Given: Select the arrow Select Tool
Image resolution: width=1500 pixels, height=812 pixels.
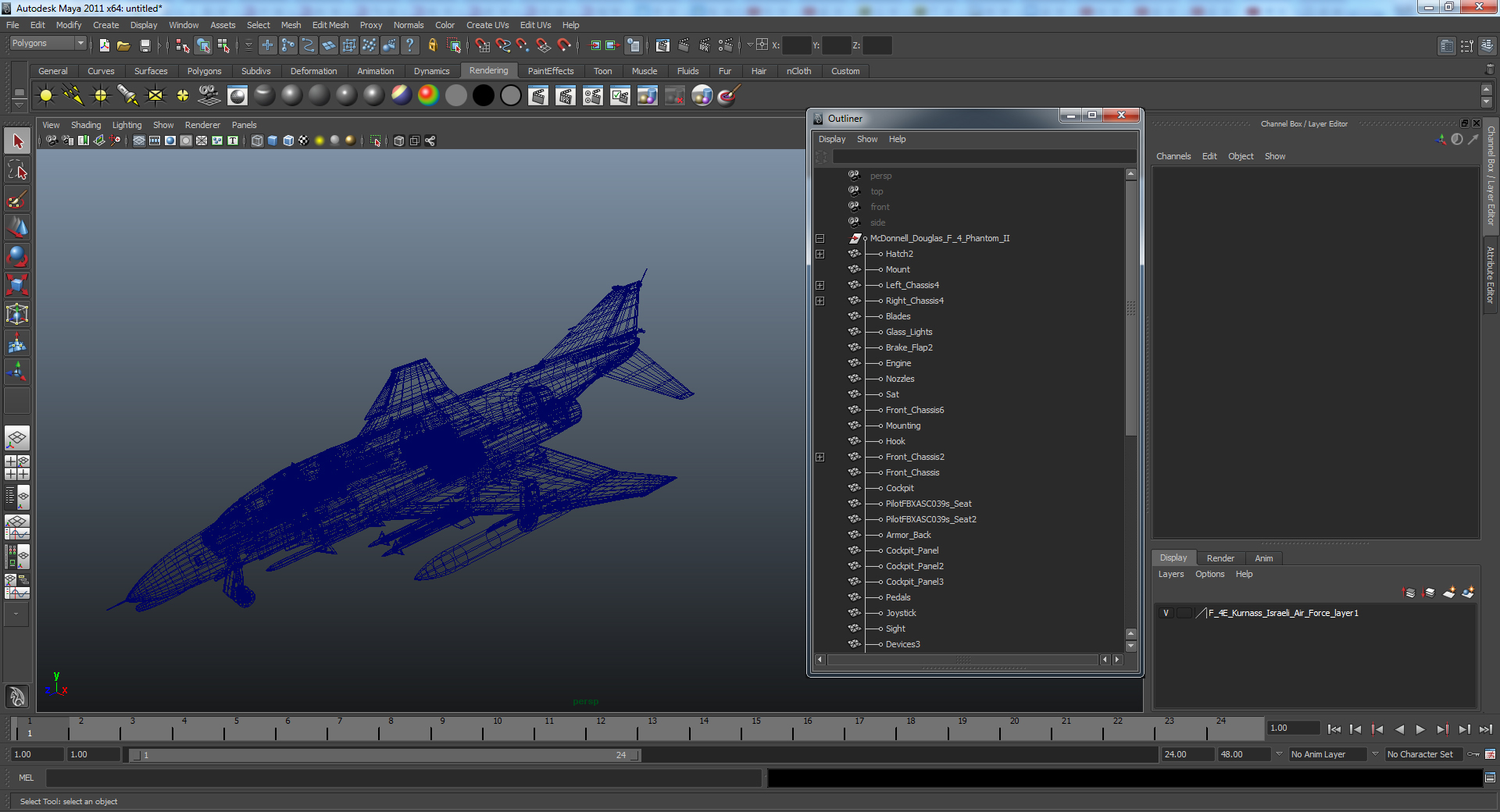Looking at the screenshot, I should coord(17,141).
